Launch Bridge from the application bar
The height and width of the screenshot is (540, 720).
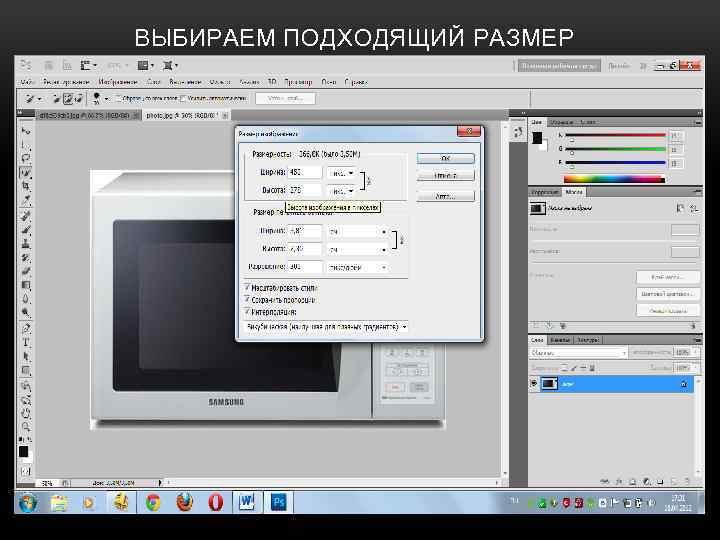pos(48,65)
